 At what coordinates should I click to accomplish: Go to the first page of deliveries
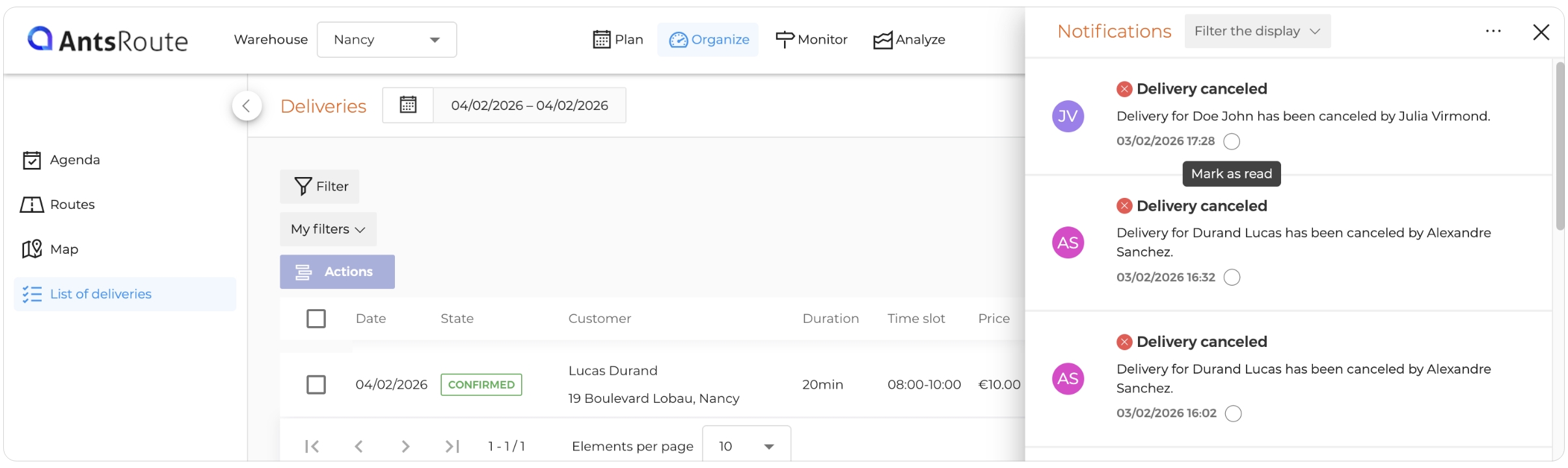click(x=312, y=447)
